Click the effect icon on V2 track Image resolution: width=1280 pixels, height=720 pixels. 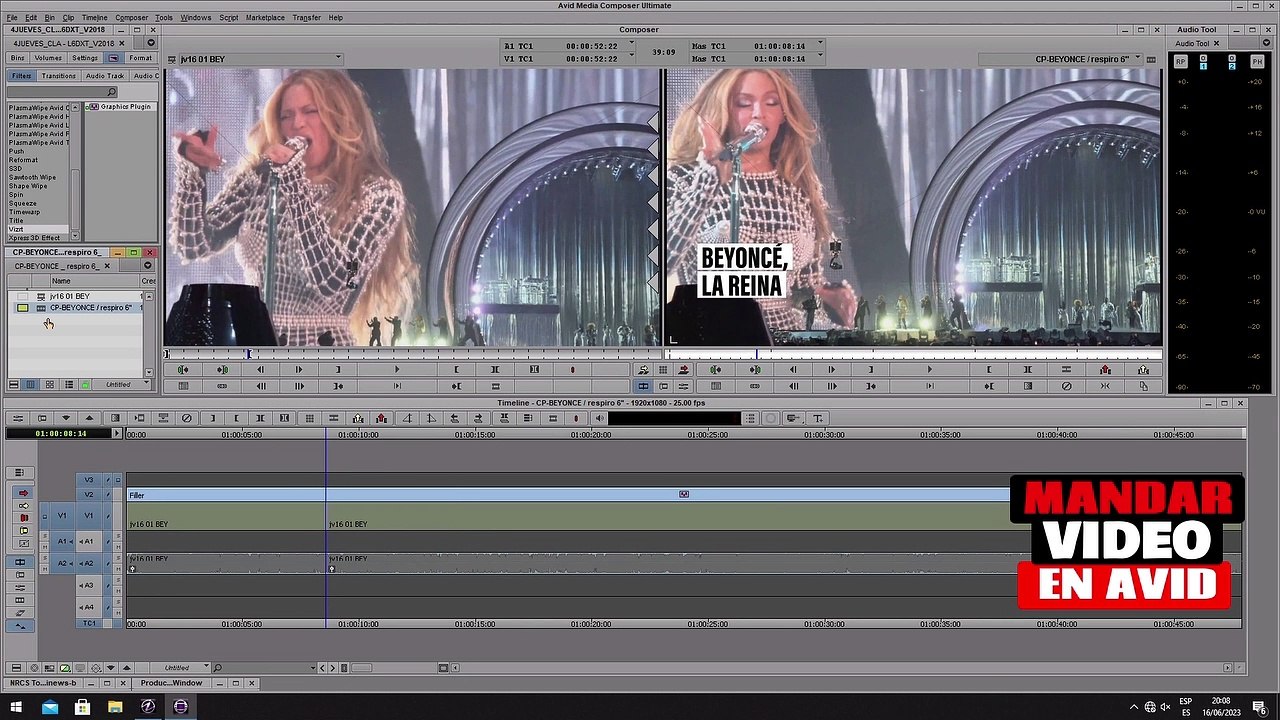(x=684, y=494)
